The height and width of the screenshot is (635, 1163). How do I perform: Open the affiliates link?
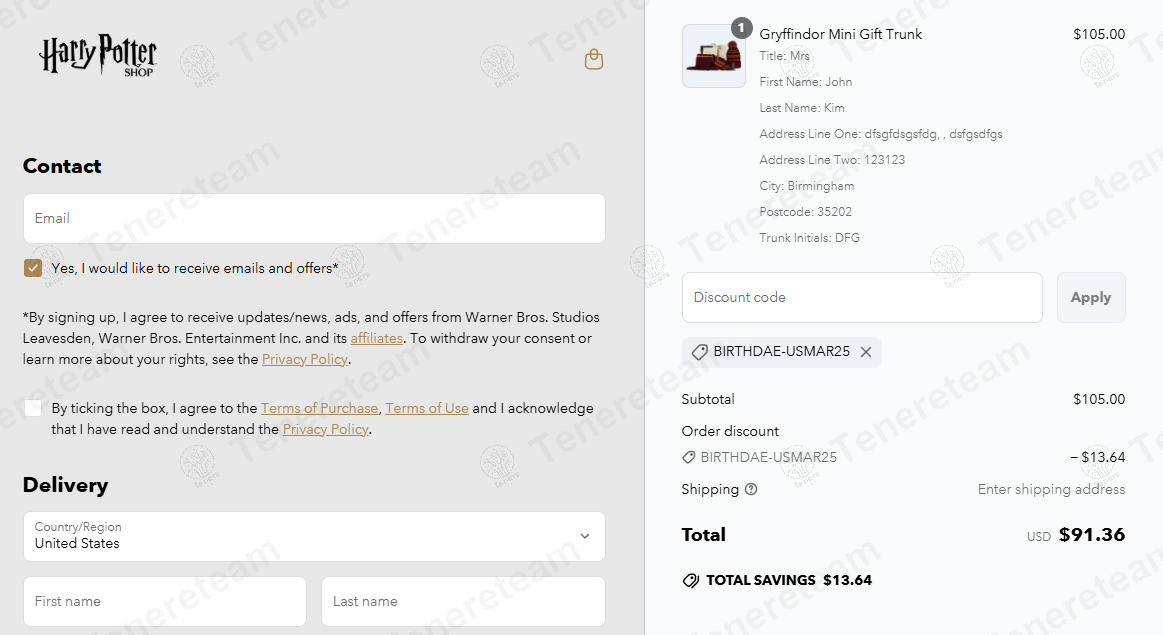point(376,338)
